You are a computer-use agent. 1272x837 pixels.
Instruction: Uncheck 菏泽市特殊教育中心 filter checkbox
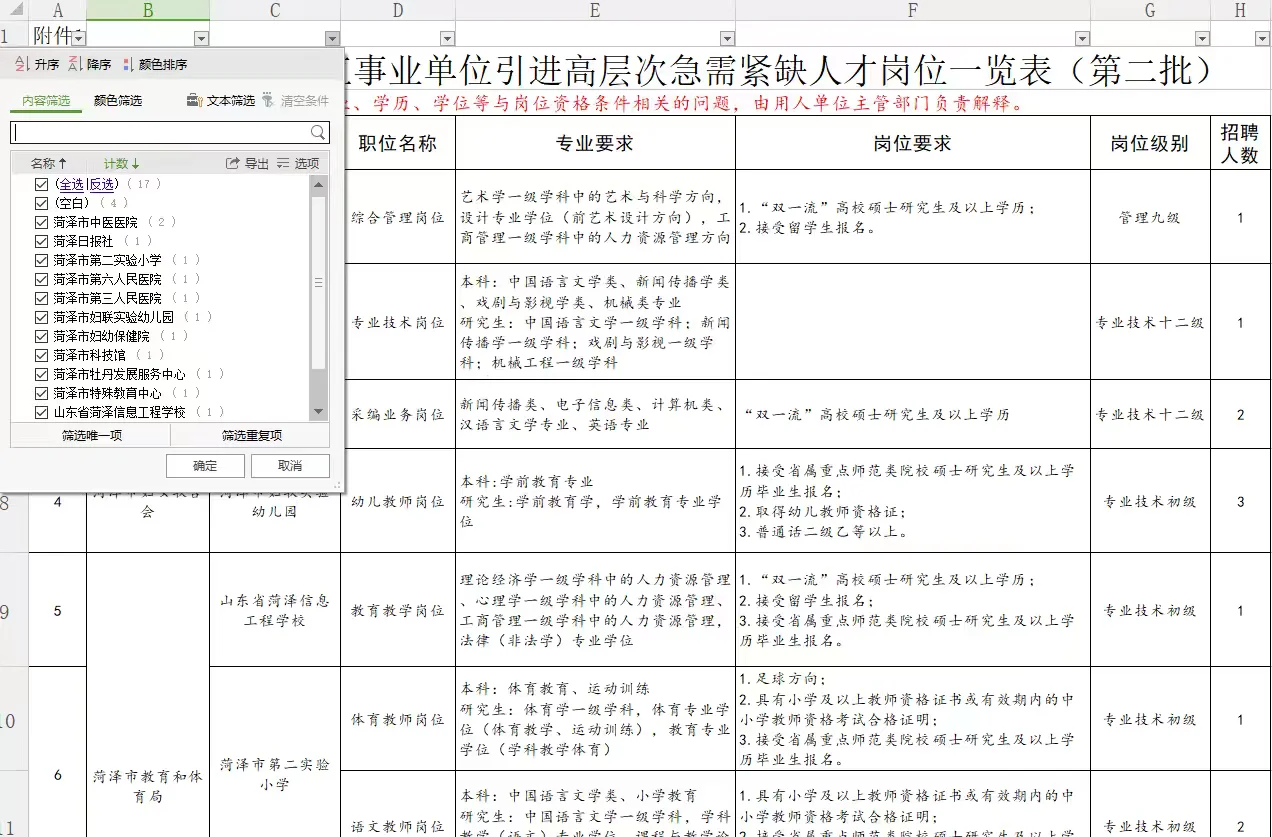[x=41, y=393]
